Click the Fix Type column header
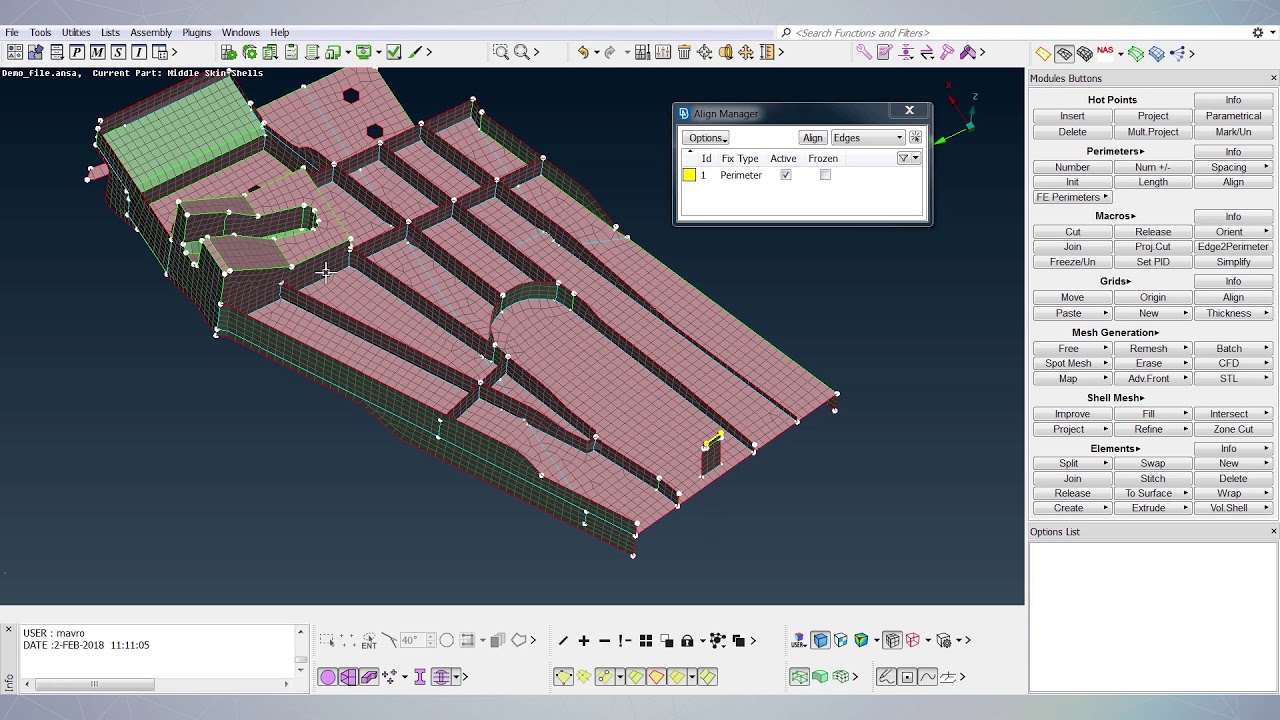Image resolution: width=1280 pixels, height=720 pixels. click(740, 158)
